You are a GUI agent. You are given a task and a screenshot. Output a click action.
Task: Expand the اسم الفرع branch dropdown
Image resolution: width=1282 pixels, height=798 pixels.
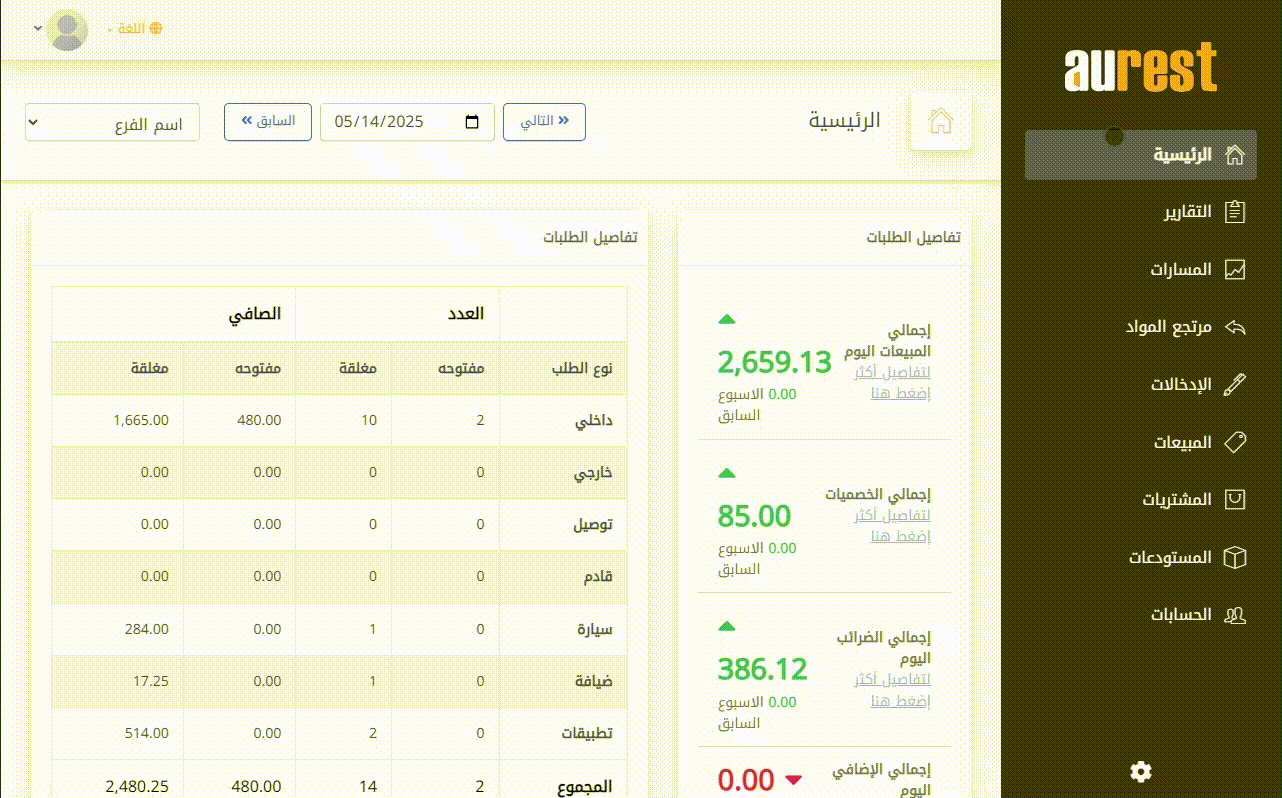112,123
